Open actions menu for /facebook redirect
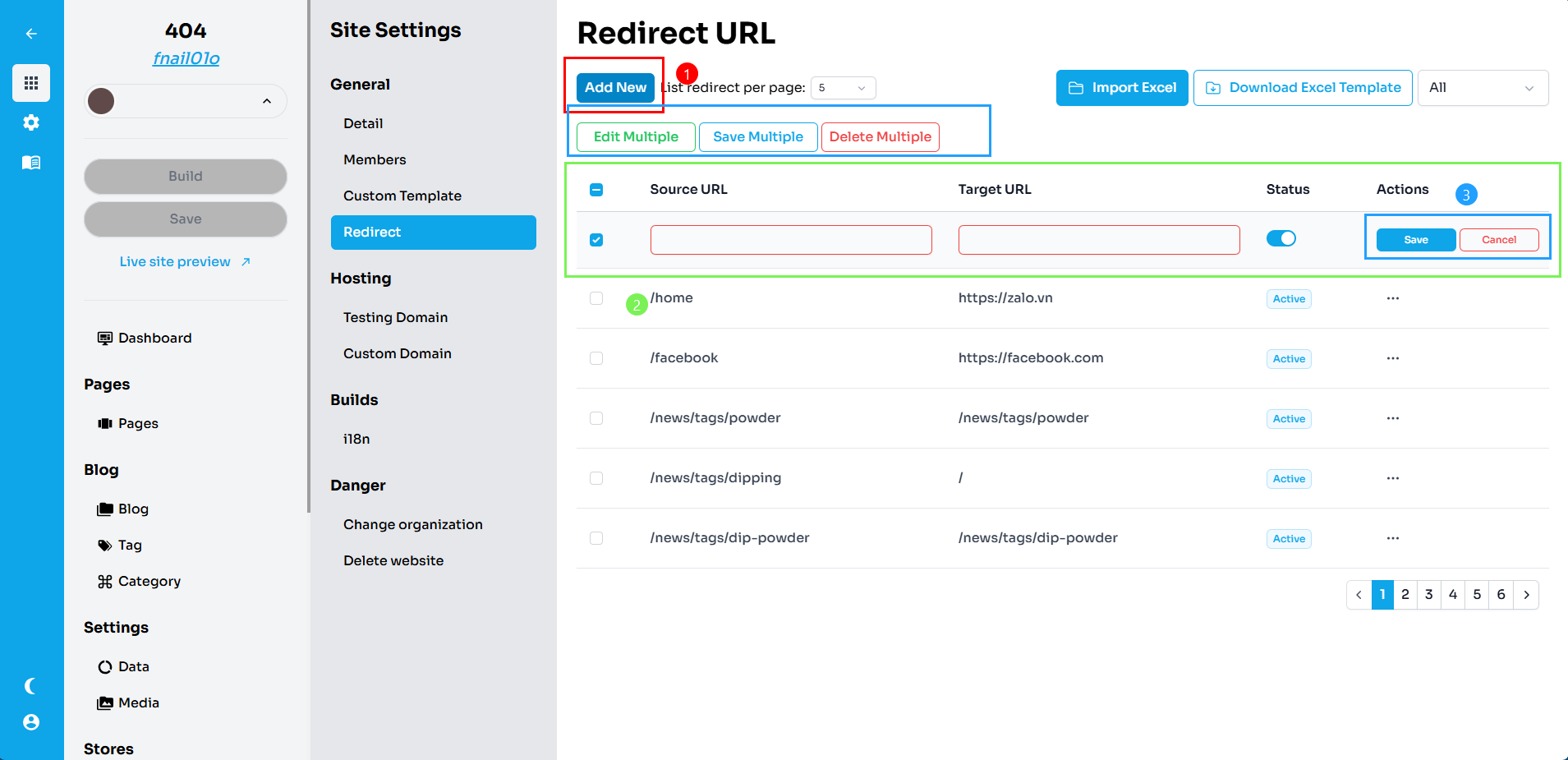Screen dimensions: 1568x760 (x=1392, y=358)
